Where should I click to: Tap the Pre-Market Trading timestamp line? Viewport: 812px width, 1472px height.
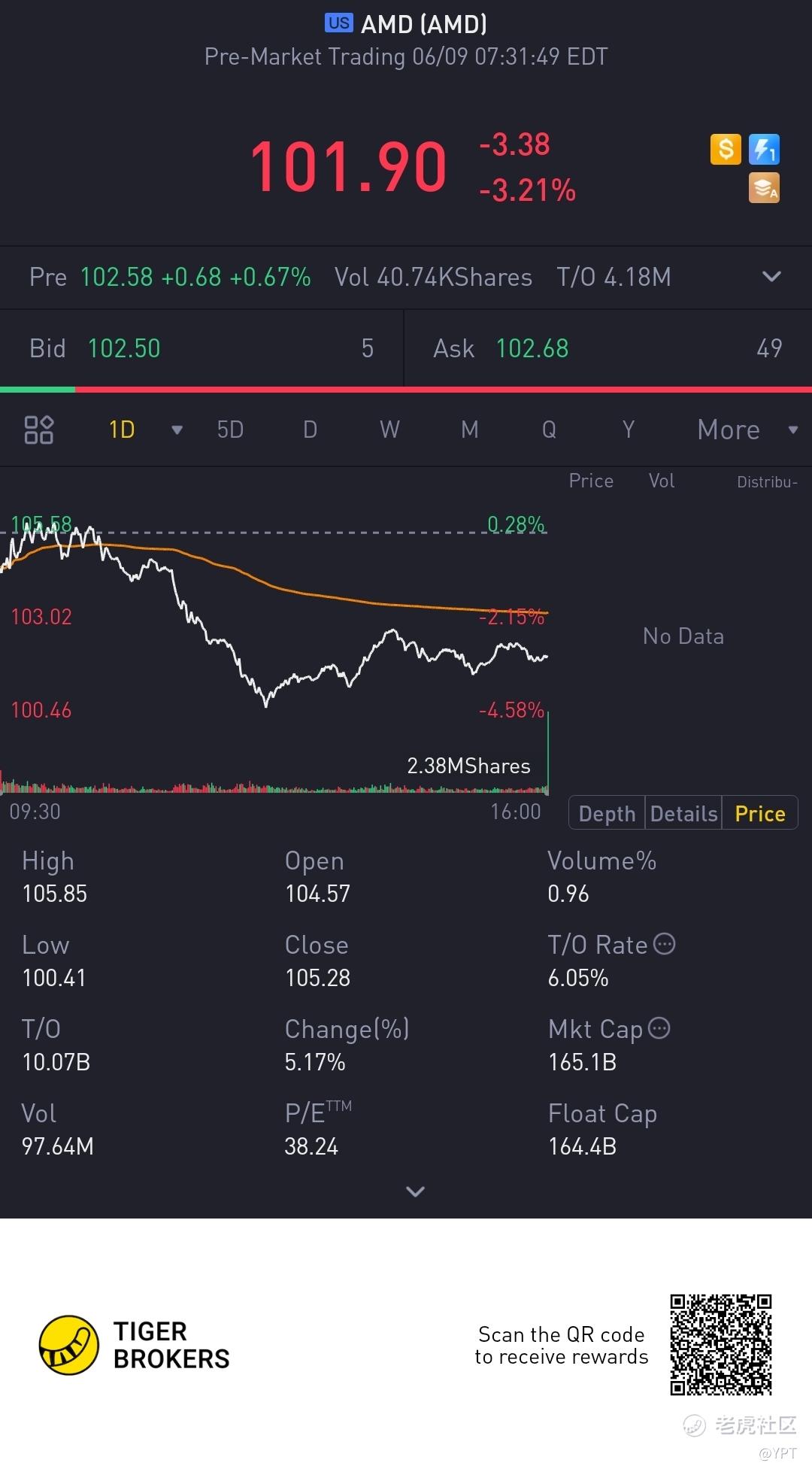pos(406,57)
